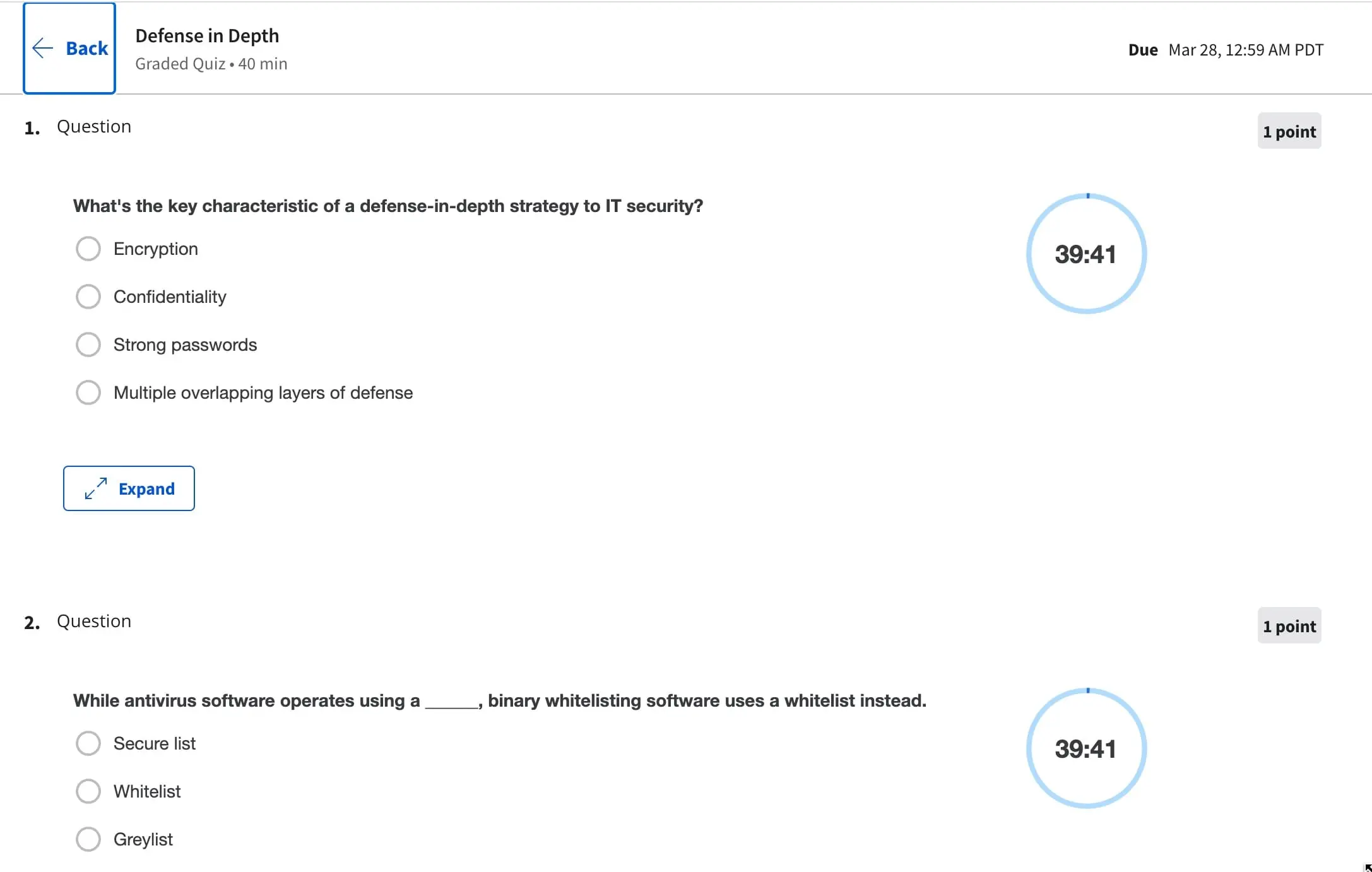Choose Whitelist as the answer

tap(88, 791)
